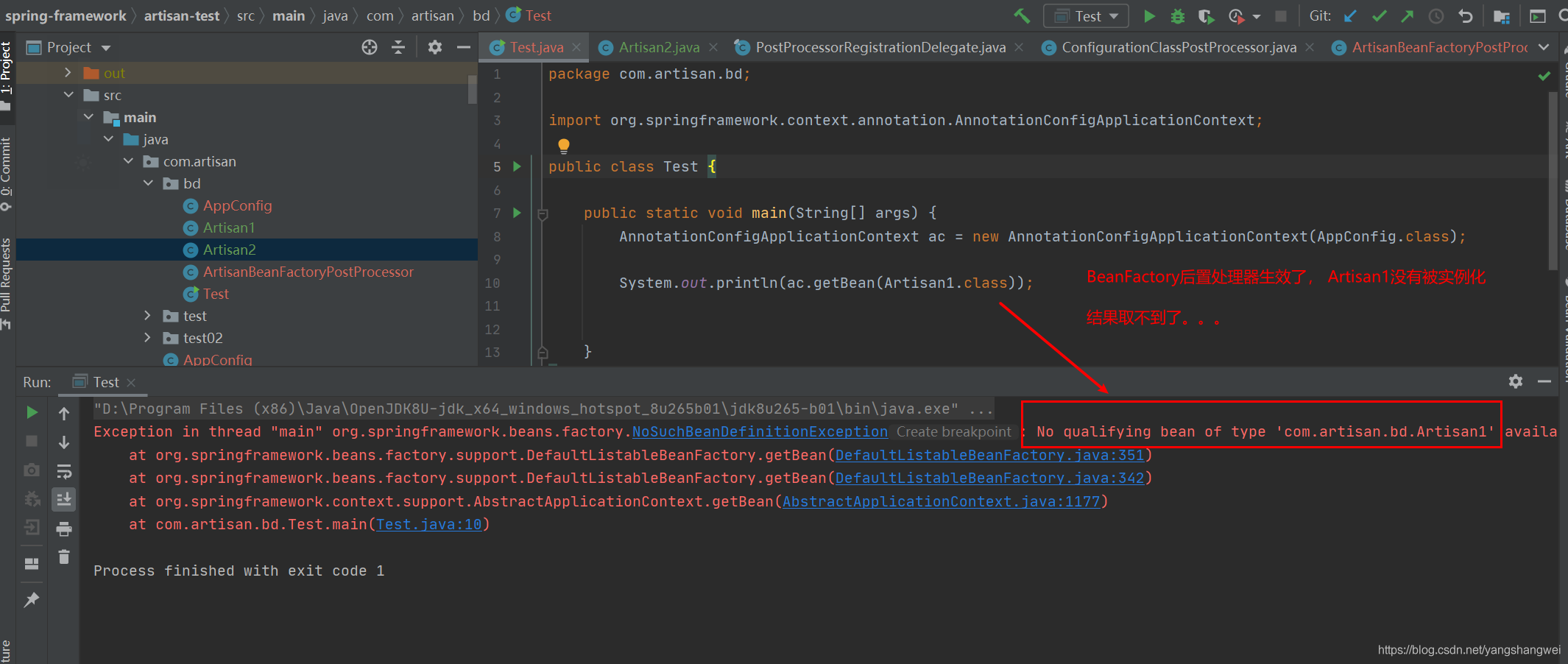Click the Git update project arrow
Screen dimensions: 1568x664
pos(1350,16)
